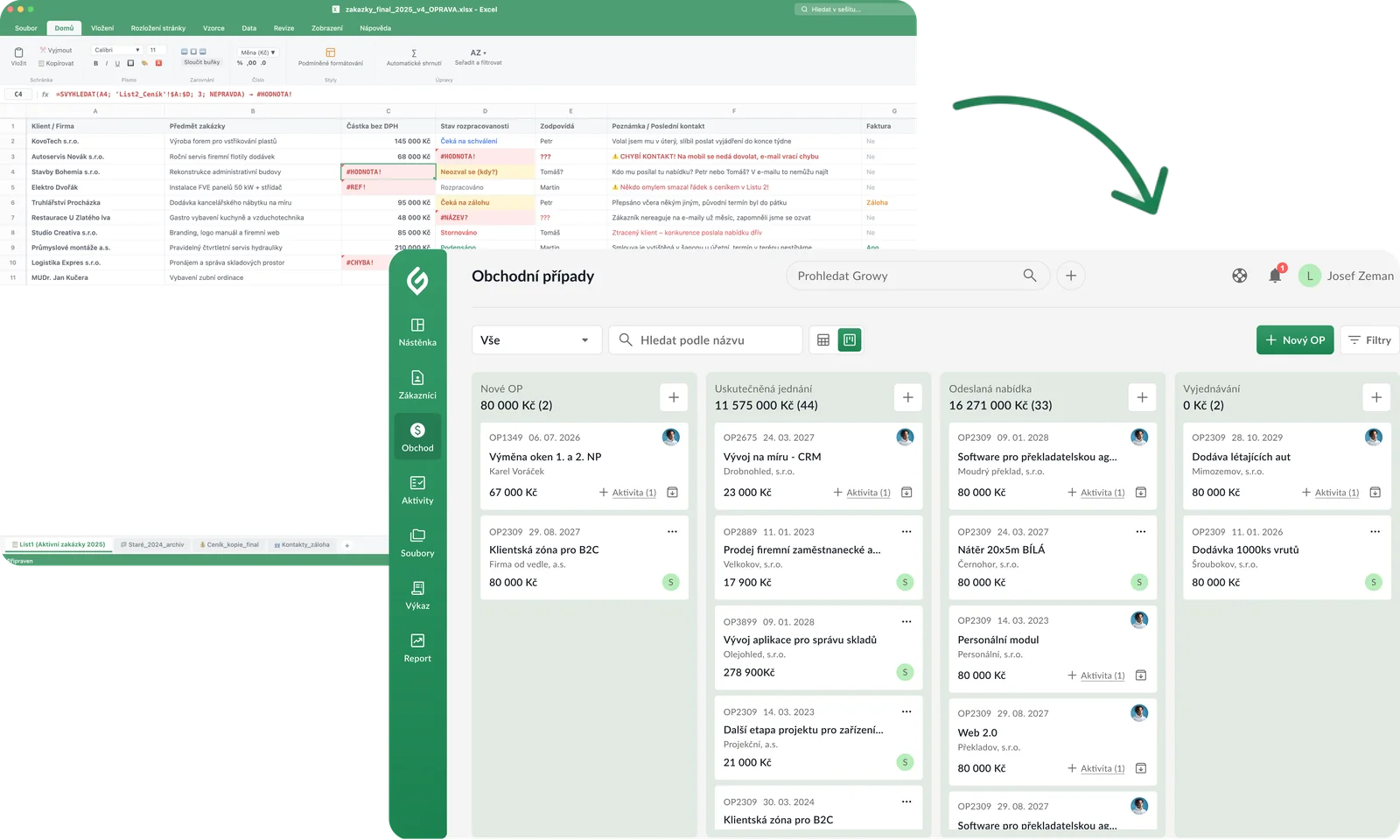Add card to Nové OP column
This screenshot has height=840, width=1400.
point(674,397)
